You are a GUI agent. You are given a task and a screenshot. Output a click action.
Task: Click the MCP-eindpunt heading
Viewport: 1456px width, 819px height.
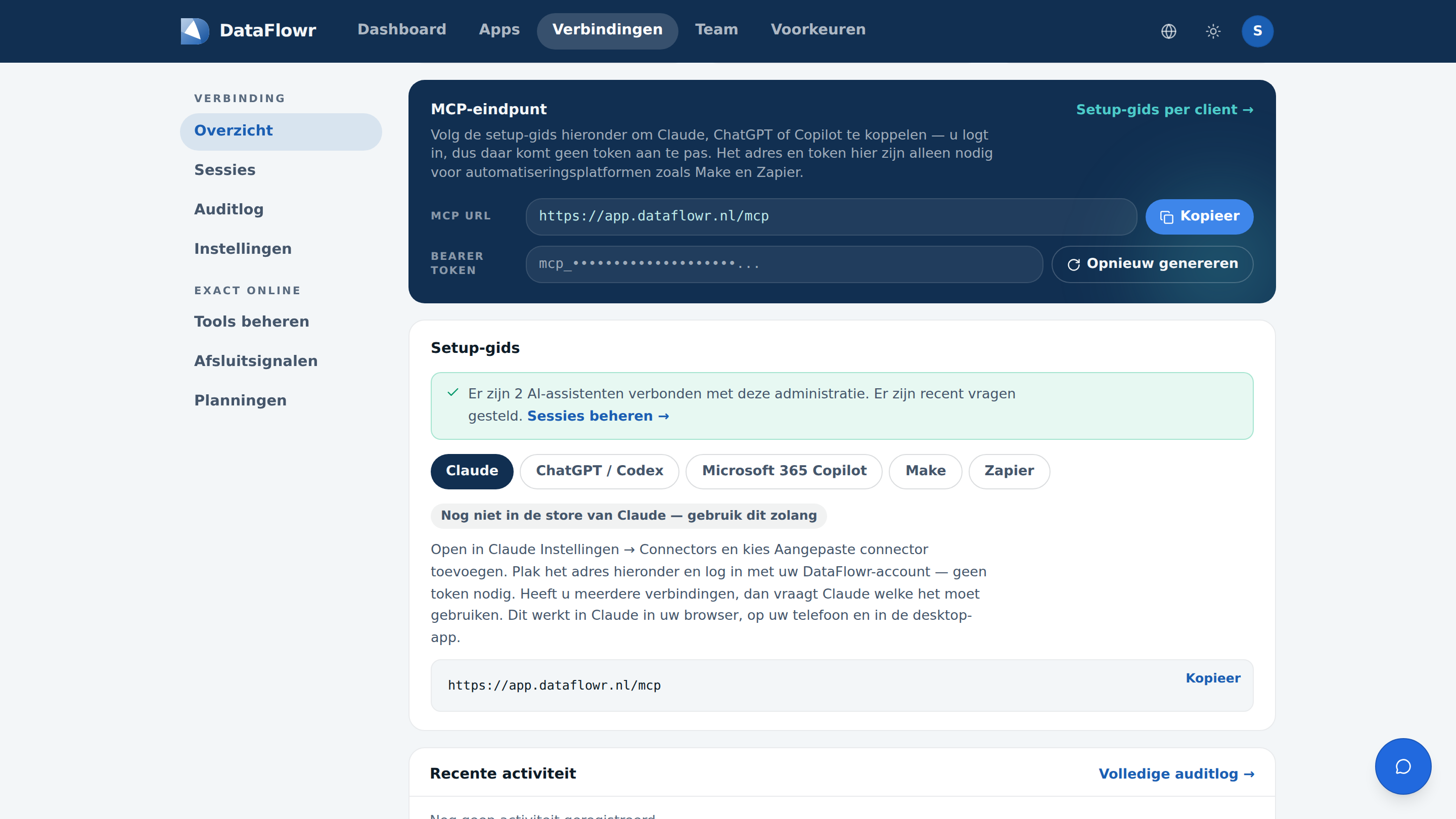488,109
